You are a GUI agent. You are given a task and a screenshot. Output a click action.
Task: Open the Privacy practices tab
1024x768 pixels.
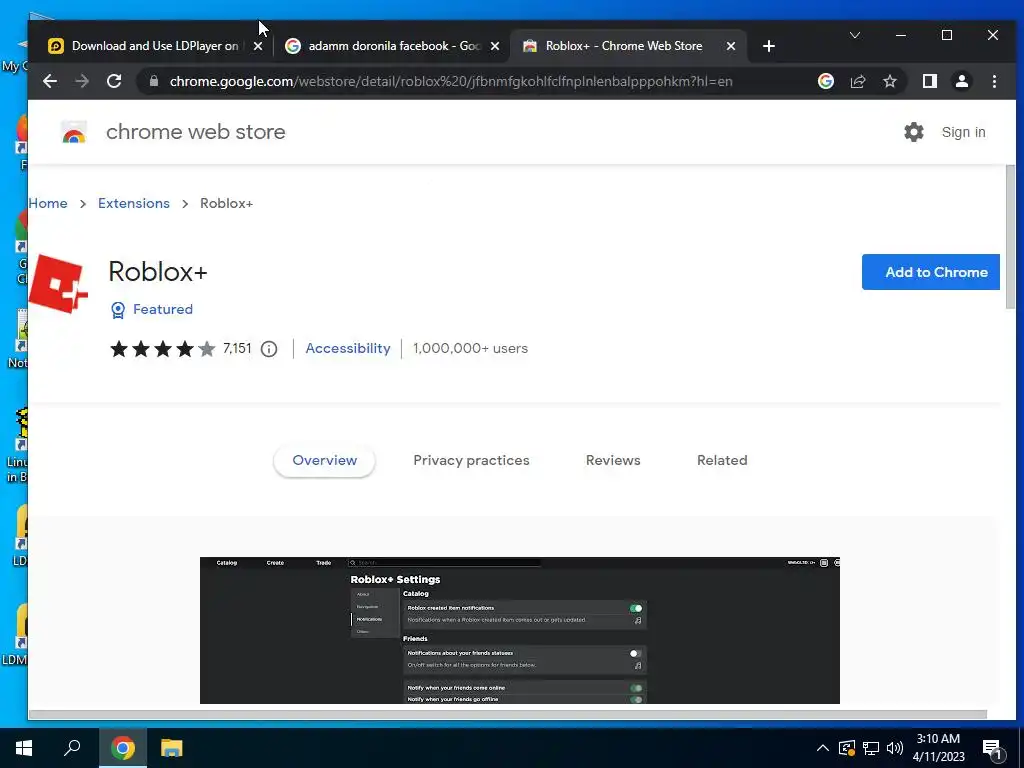(471, 460)
